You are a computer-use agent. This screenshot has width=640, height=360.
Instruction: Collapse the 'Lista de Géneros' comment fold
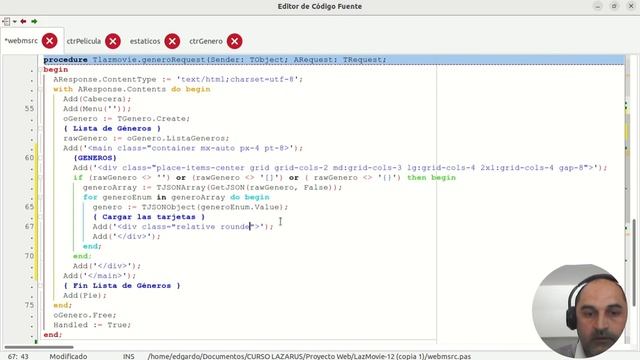coord(40,129)
